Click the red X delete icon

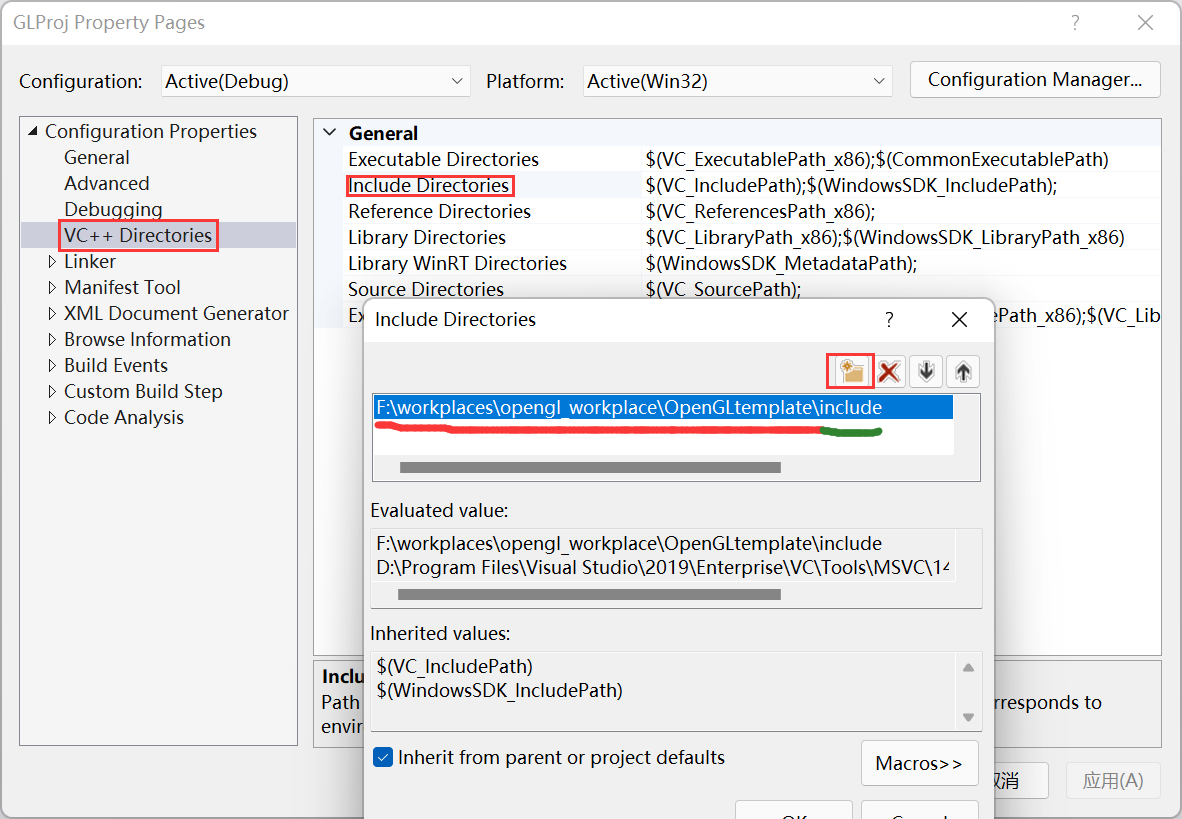point(888,370)
